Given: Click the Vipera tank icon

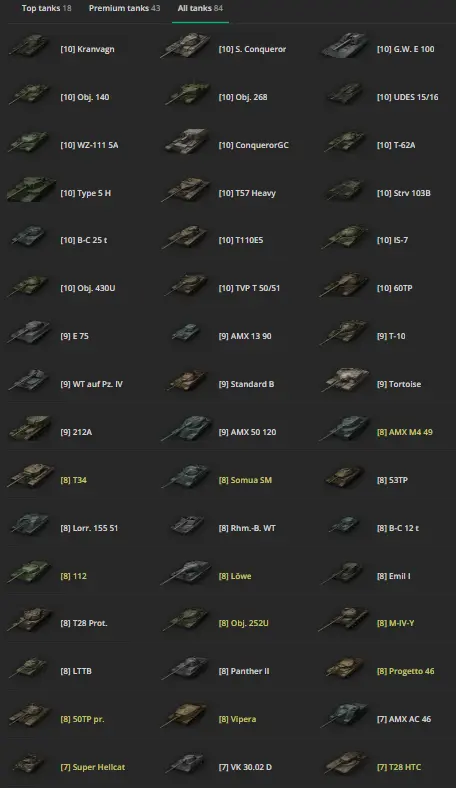Looking at the screenshot, I should pyautogui.click(x=186, y=716).
